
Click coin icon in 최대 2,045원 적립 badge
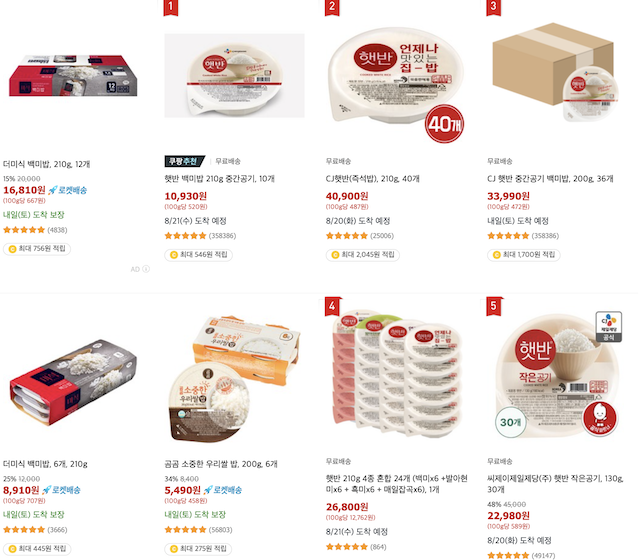335,255
